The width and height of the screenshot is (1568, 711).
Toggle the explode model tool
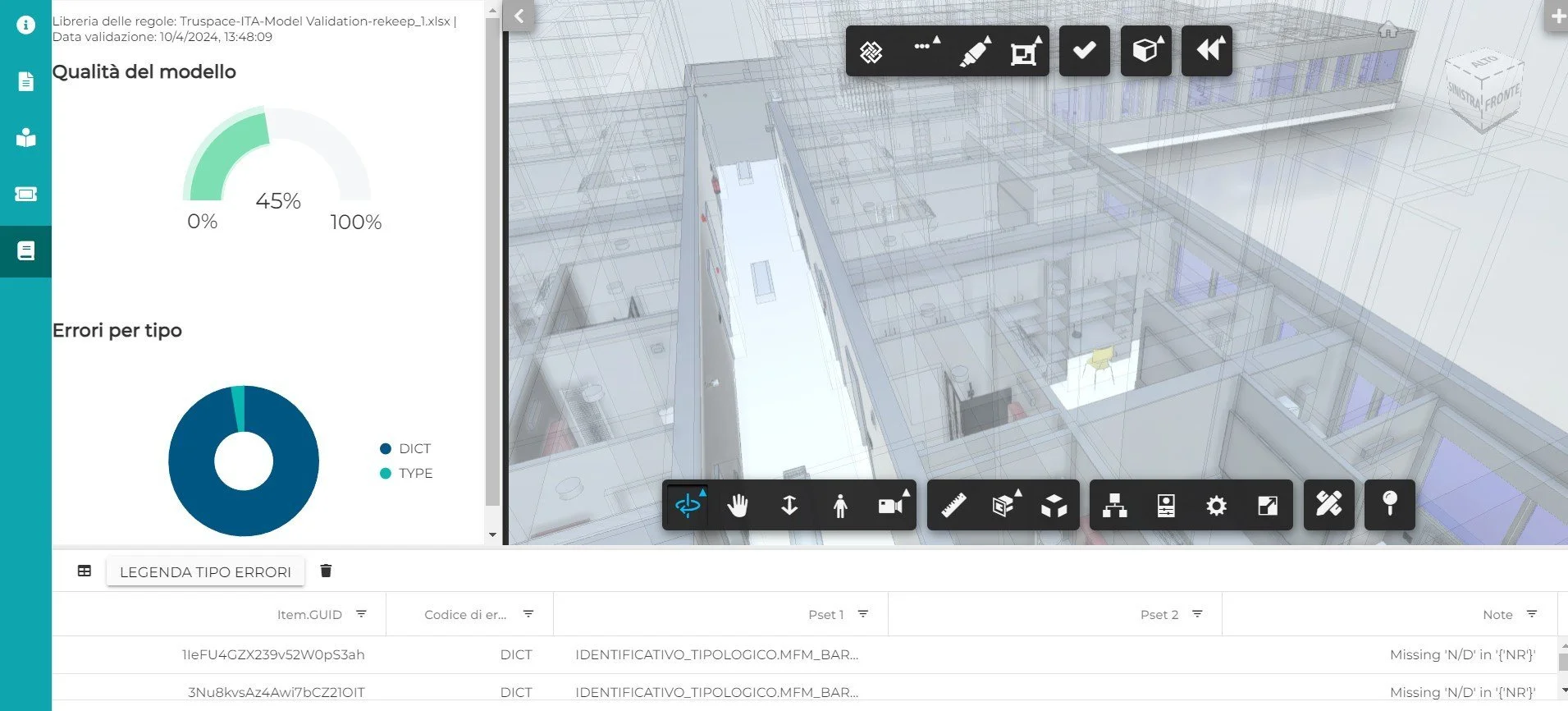[x=1054, y=506]
